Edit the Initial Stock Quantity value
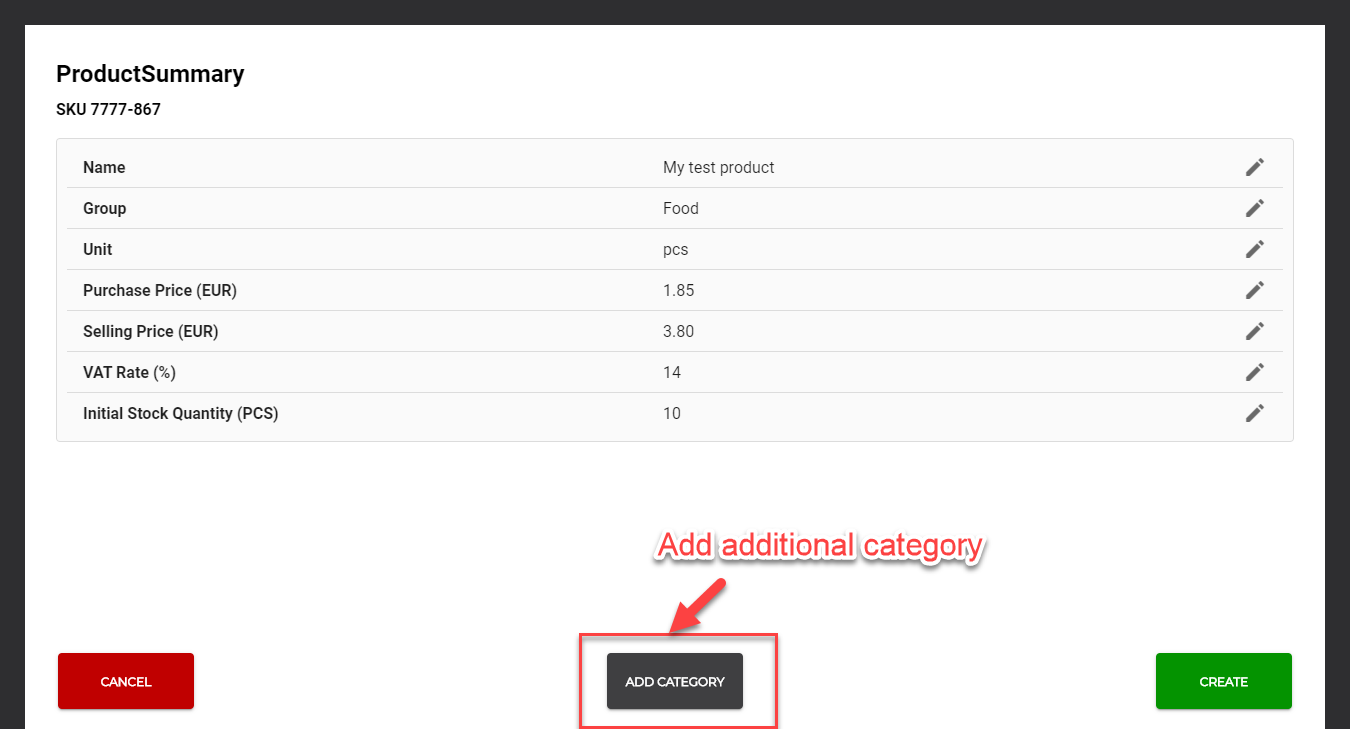 pos(1254,413)
